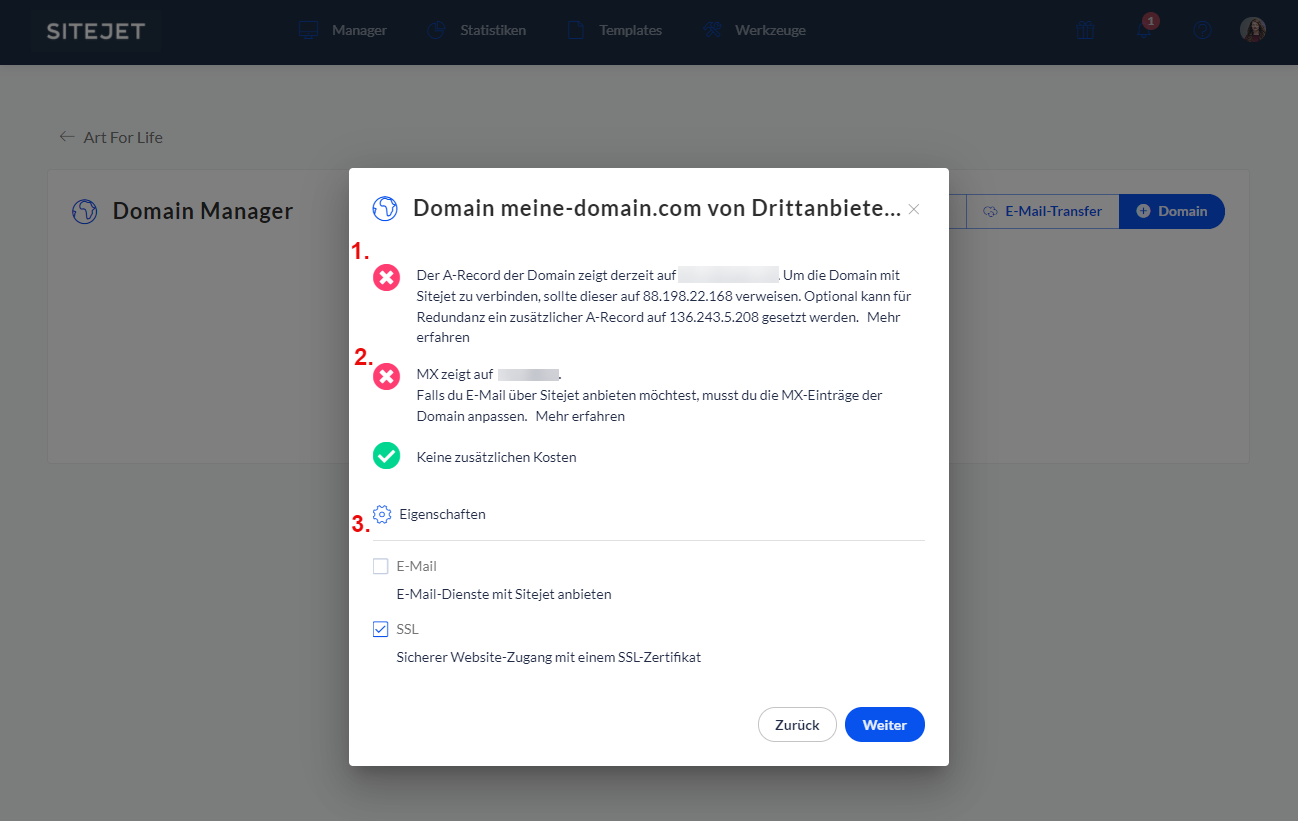Open the notifications bell with red badge
The width and height of the screenshot is (1298, 821).
point(1144,30)
